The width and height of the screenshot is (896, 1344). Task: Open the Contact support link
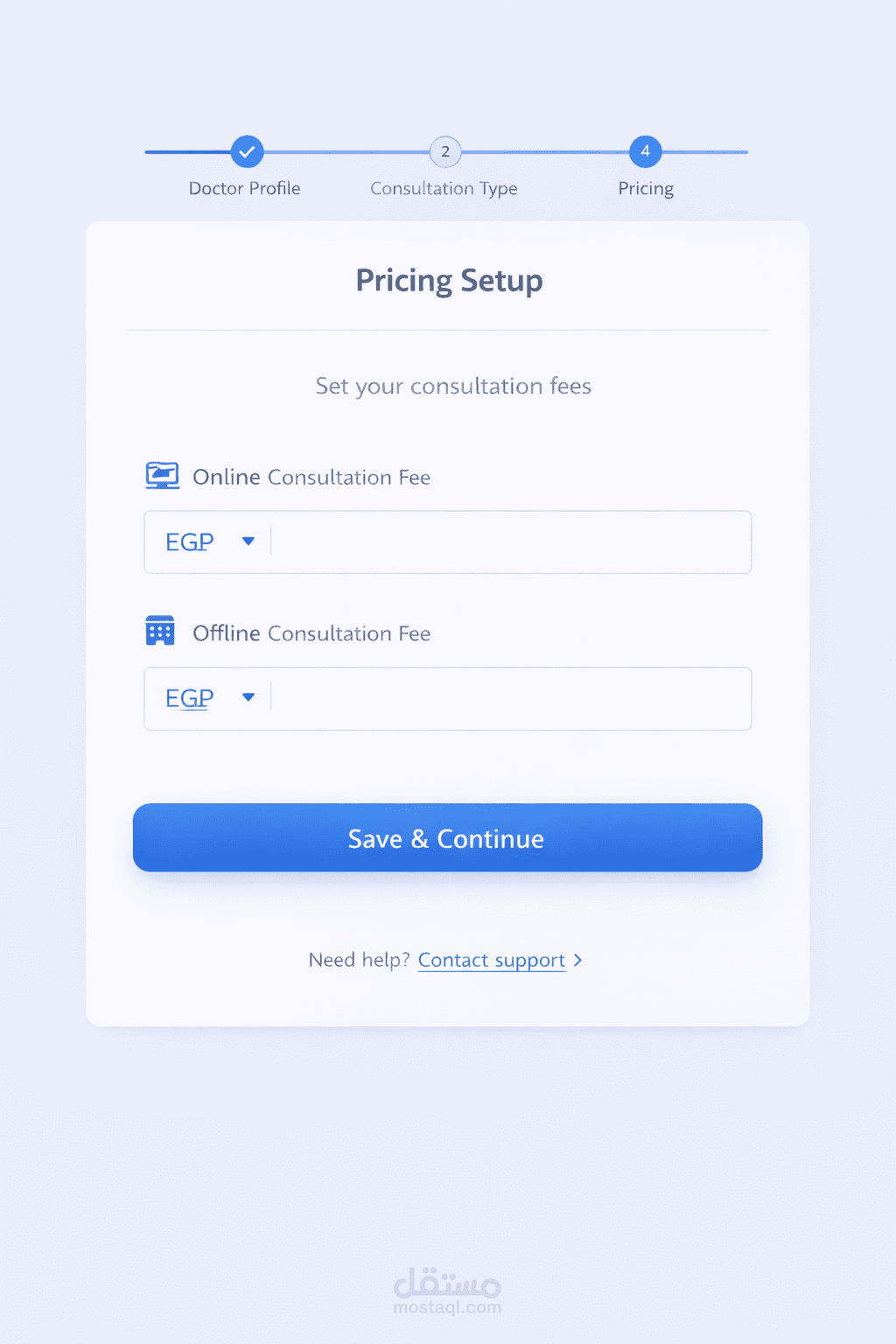[x=491, y=960]
